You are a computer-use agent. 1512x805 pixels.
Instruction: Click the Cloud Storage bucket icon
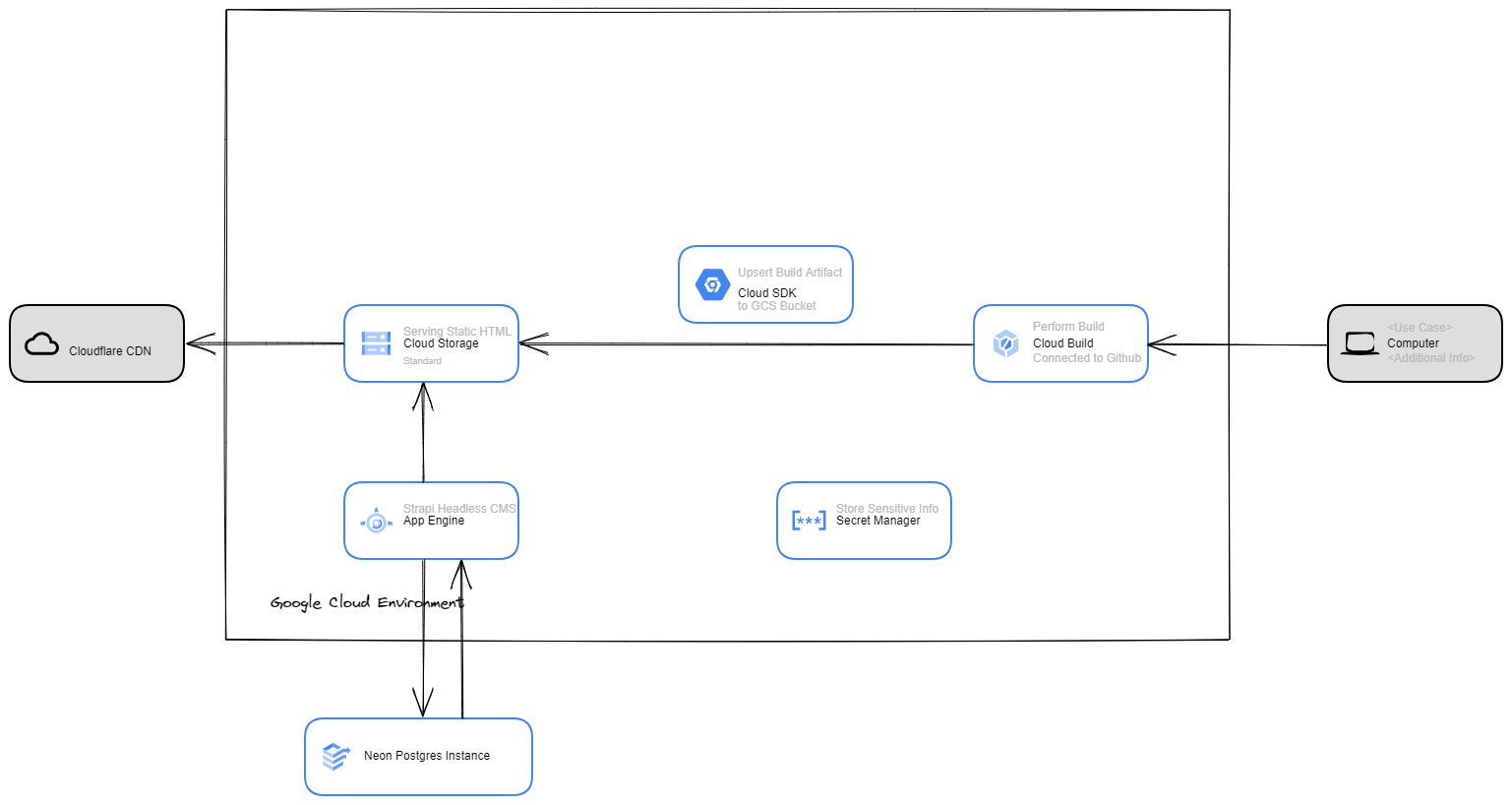(376, 343)
